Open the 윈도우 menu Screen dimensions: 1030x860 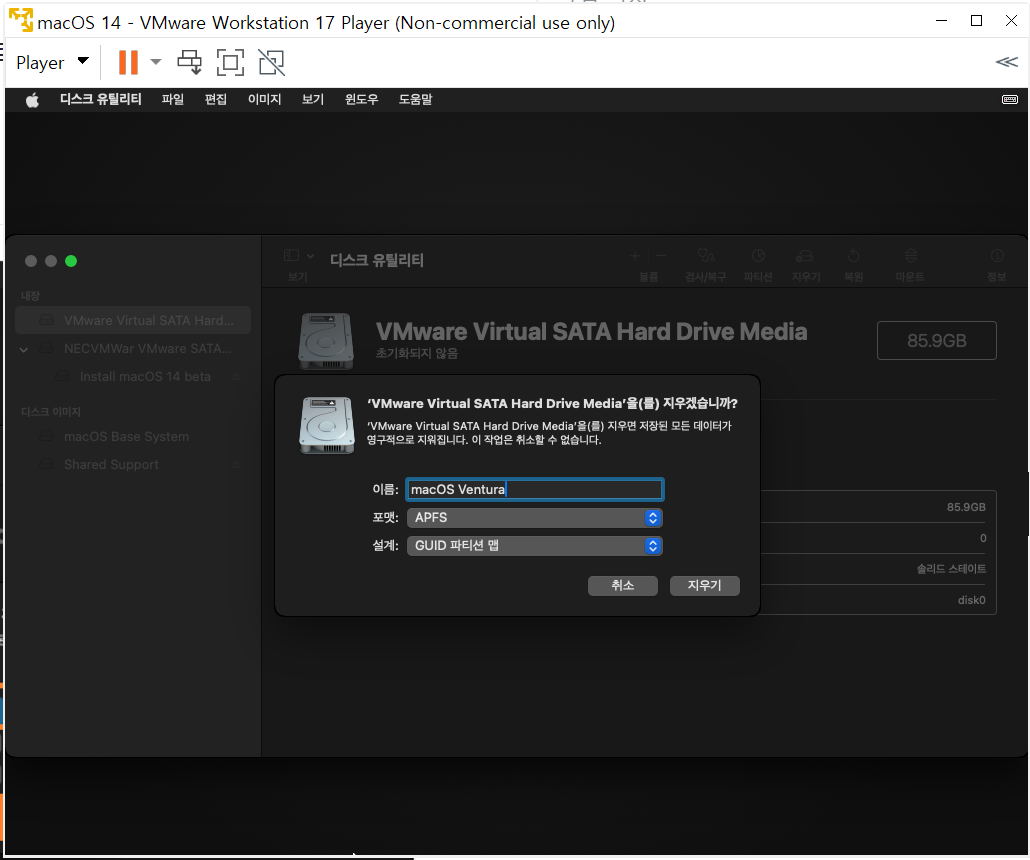[x=361, y=99]
